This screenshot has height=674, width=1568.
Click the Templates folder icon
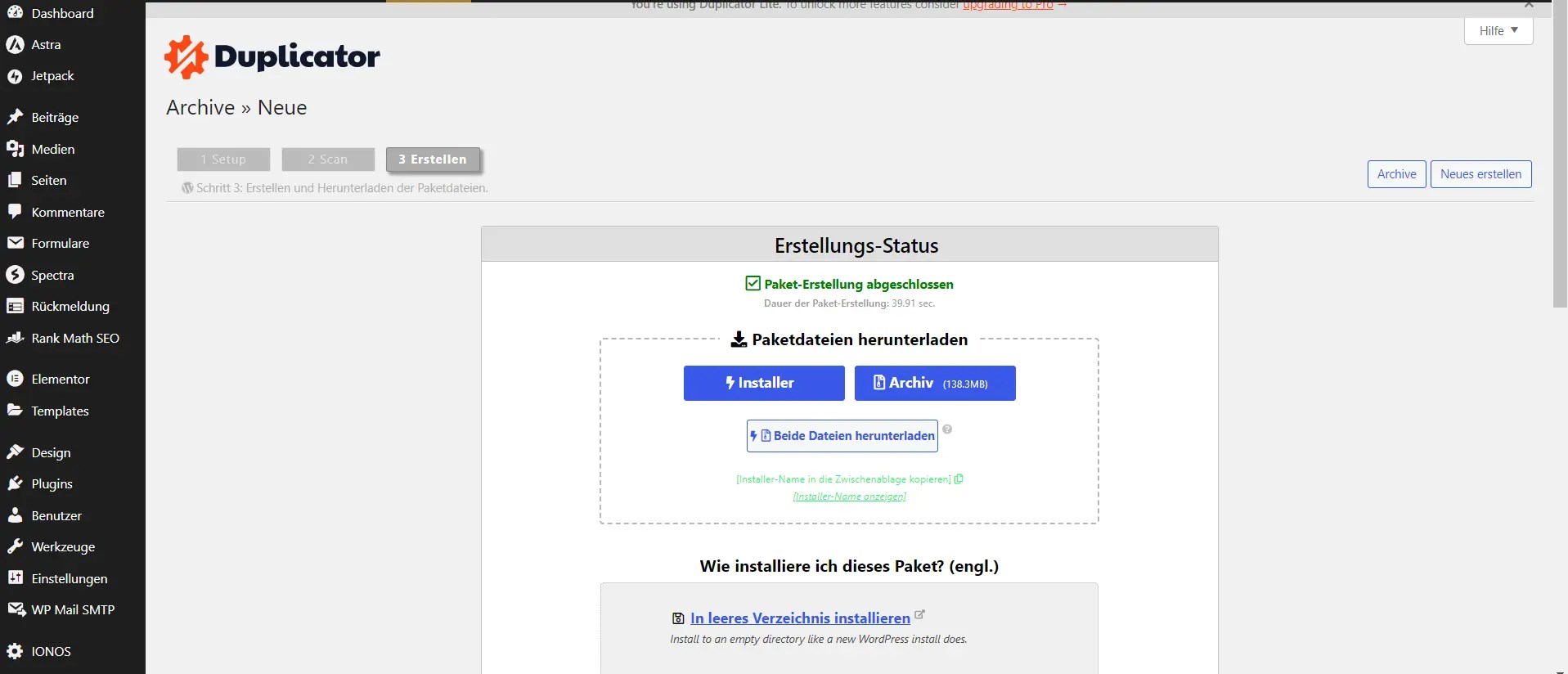(15, 411)
